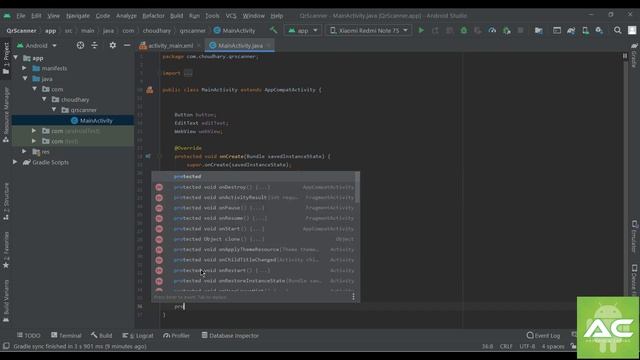
Task: Click the user avatar icon in toolbar
Action: (x=632, y=30)
